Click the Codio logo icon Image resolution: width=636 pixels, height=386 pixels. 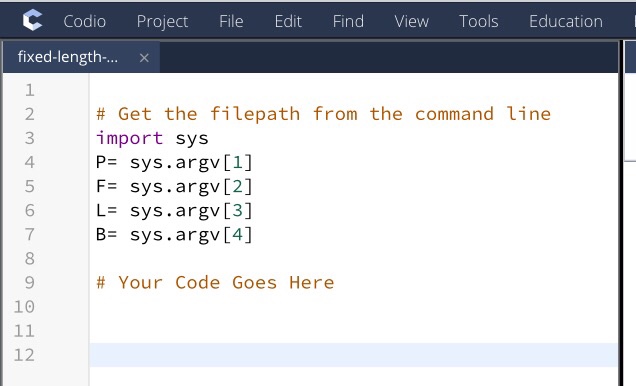32,20
